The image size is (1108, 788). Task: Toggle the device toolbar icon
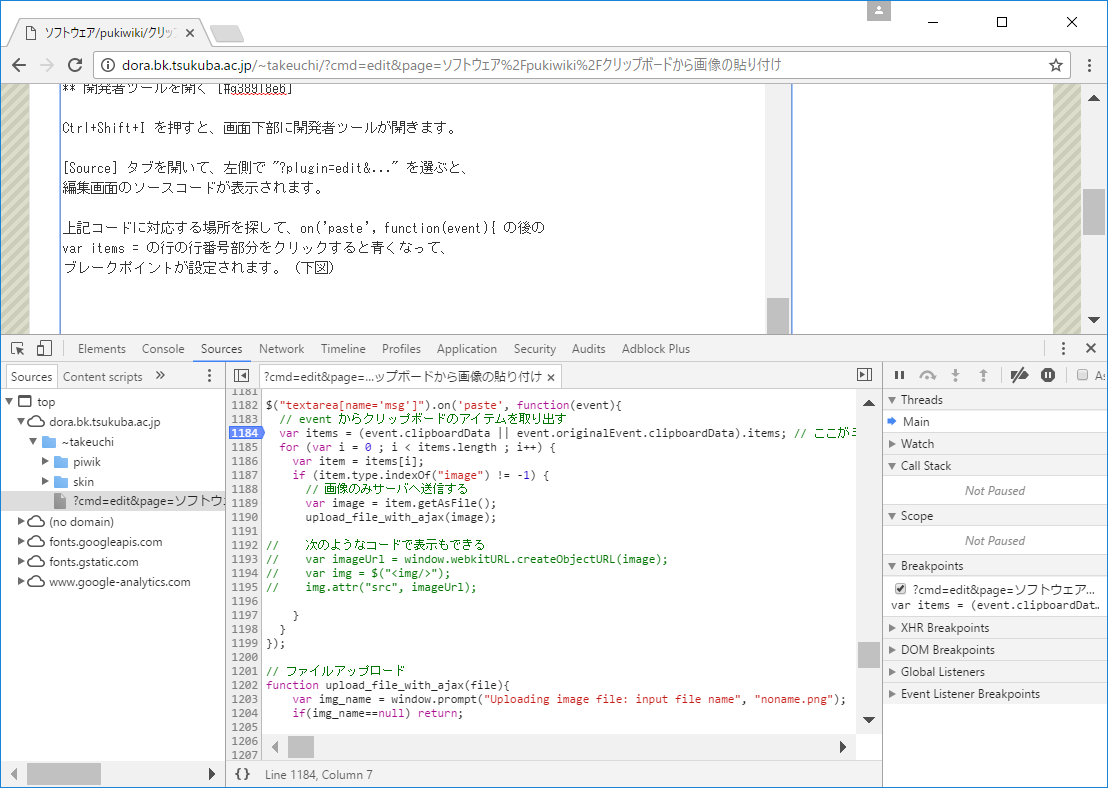44,349
